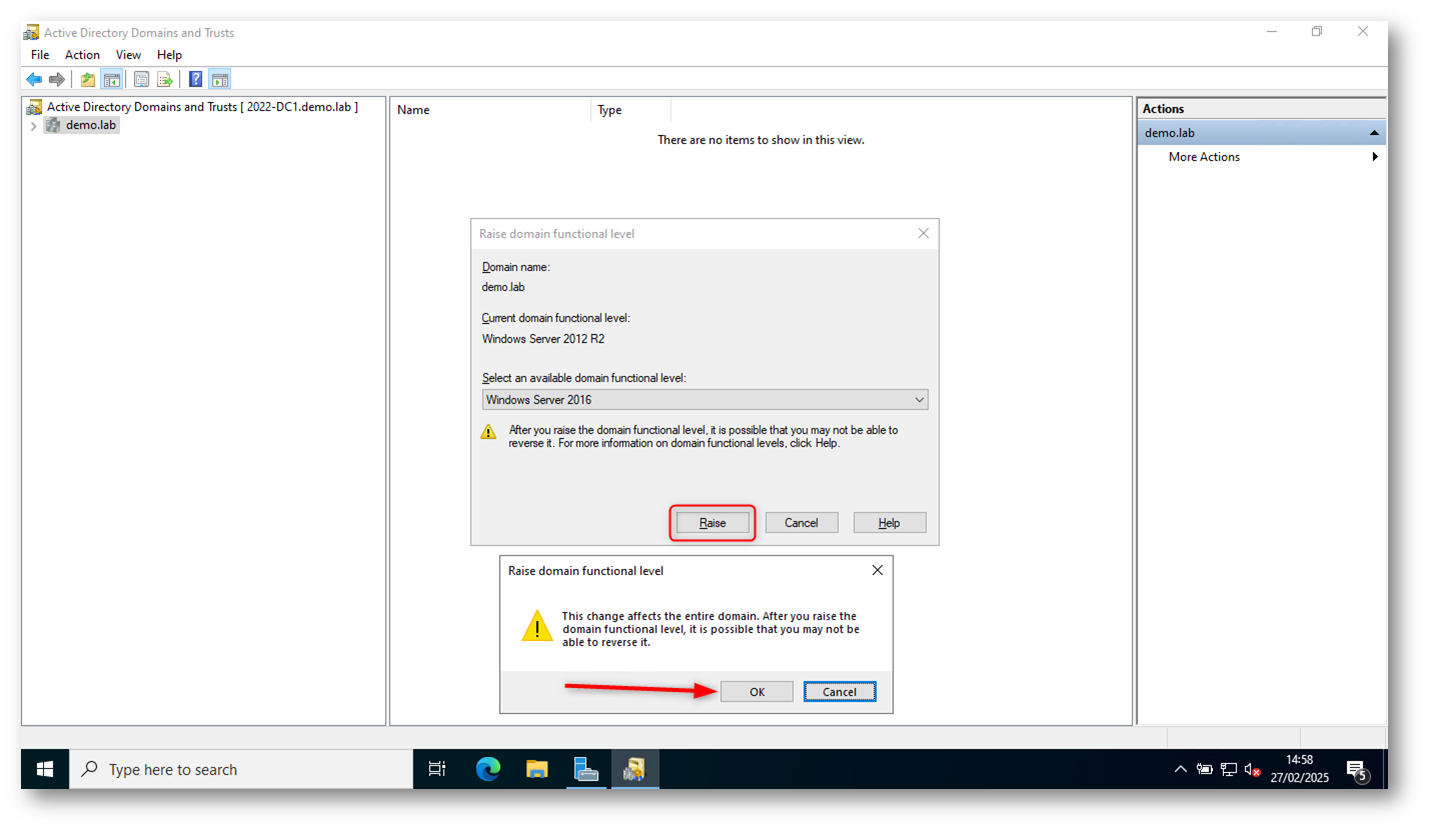This screenshot has width=1430, height=831.
Task: Click OK in the confirmation dialog
Action: [x=757, y=692]
